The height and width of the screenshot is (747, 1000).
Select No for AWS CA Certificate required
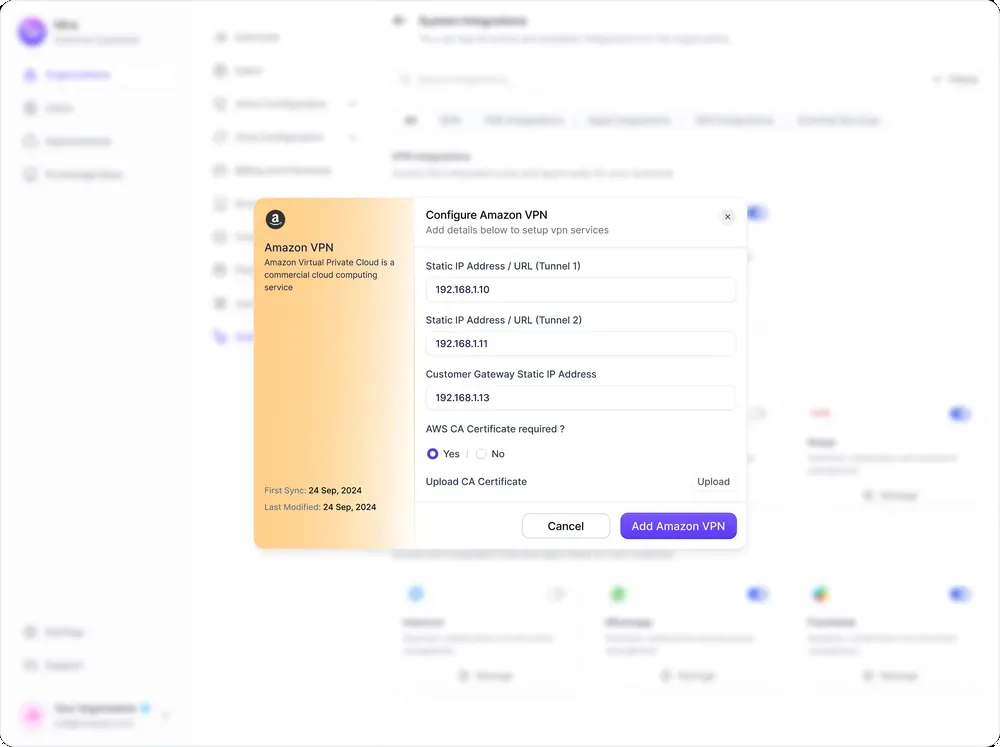pyautogui.click(x=482, y=454)
